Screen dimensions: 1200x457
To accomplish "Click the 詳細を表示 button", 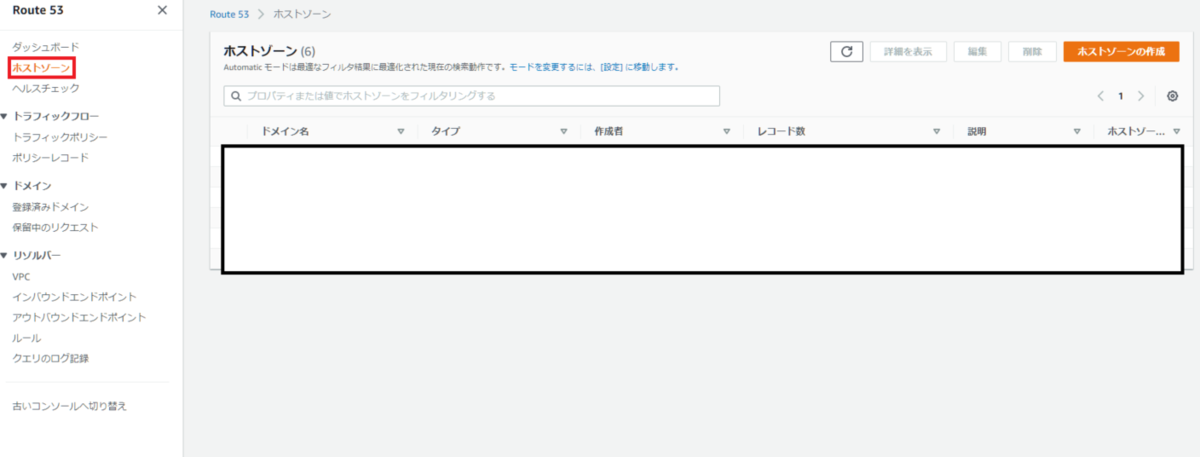I will click(908, 52).
